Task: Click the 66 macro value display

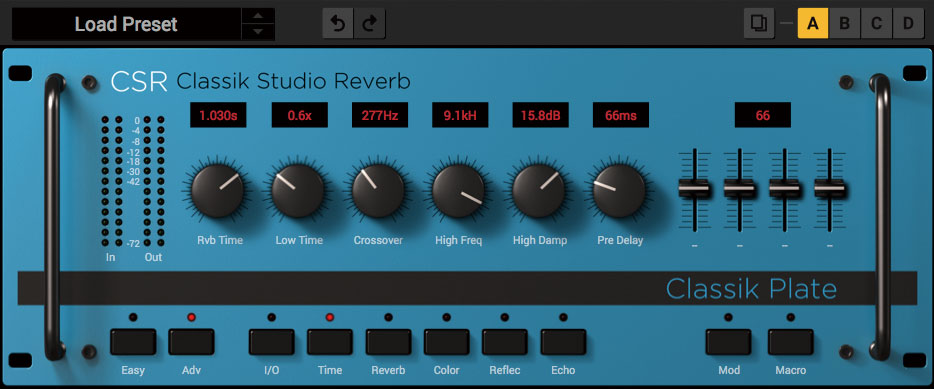Action: tap(763, 115)
